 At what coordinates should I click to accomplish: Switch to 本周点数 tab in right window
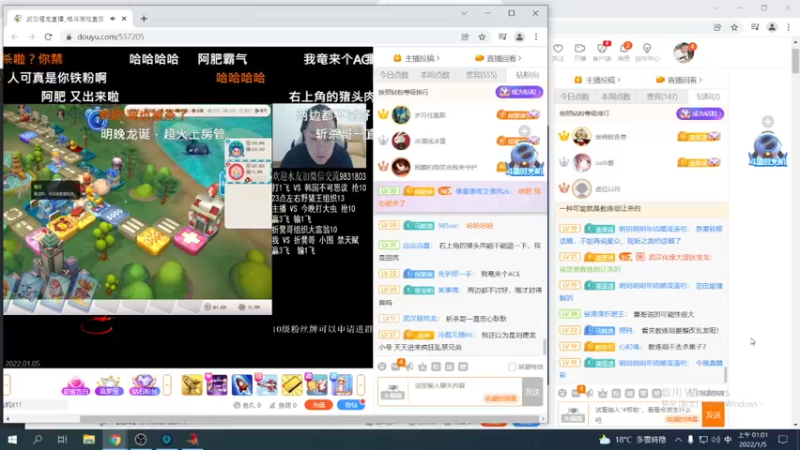click(x=616, y=96)
